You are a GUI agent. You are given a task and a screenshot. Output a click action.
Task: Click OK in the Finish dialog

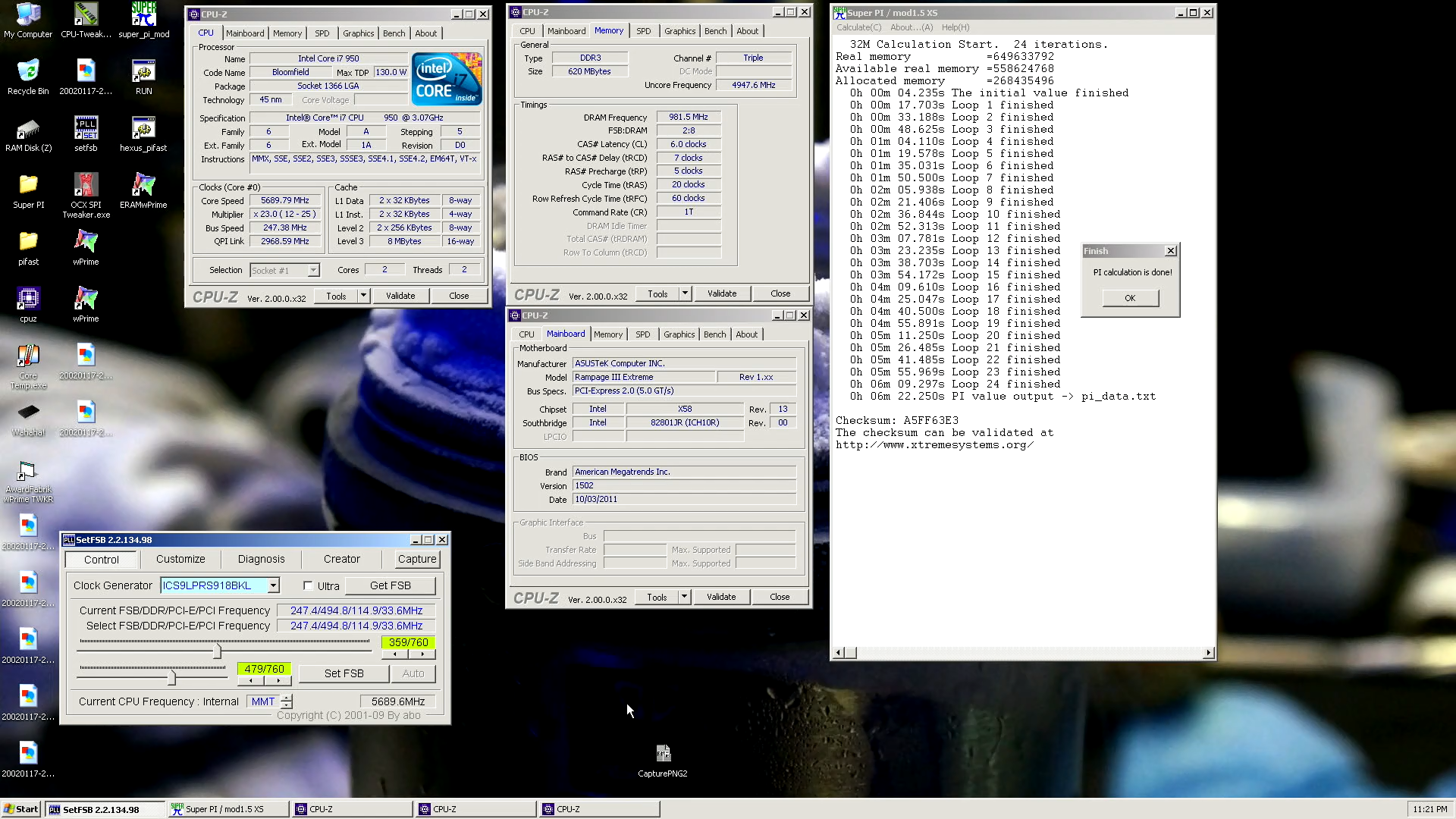(1130, 298)
